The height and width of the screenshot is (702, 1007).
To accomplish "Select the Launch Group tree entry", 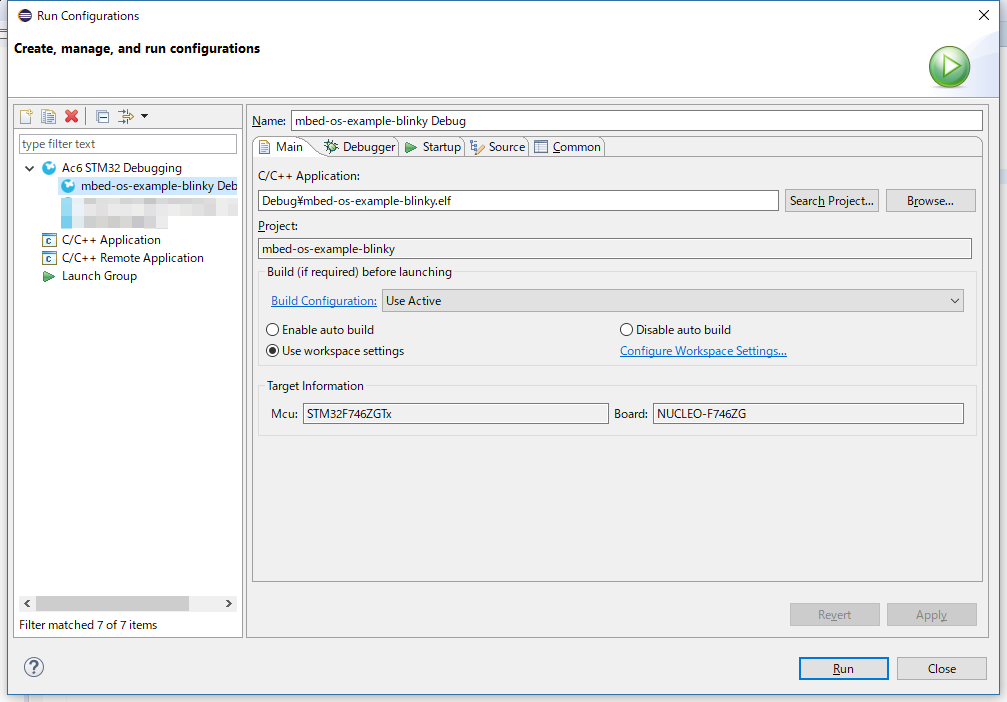I will pos(99,276).
